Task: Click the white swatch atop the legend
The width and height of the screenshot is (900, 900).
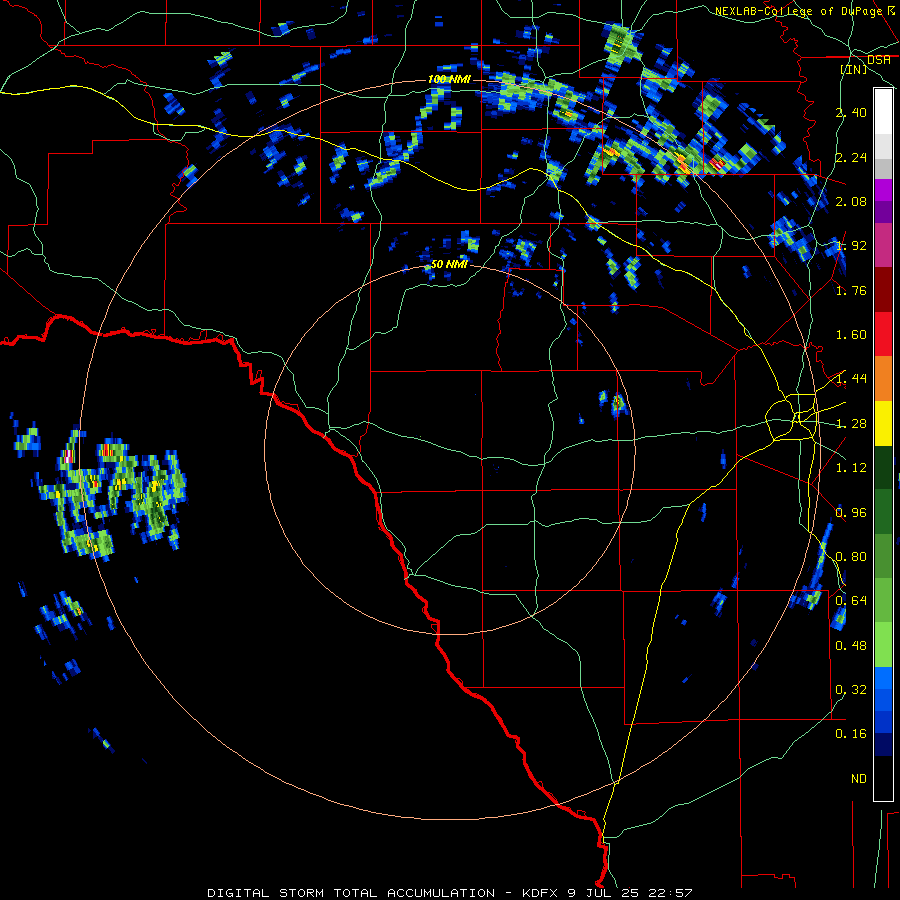Action: 883,112
